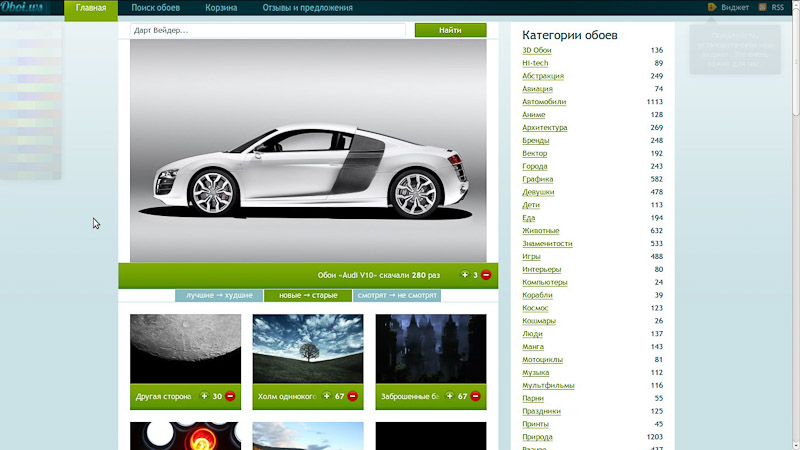This screenshot has height=450, width=800.
Task: Vote plus on Другая сторона wallpaper
Action: 204,396
